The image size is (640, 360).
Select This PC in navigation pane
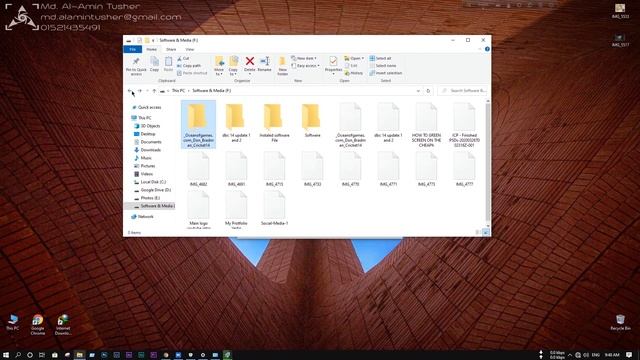[142, 118]
